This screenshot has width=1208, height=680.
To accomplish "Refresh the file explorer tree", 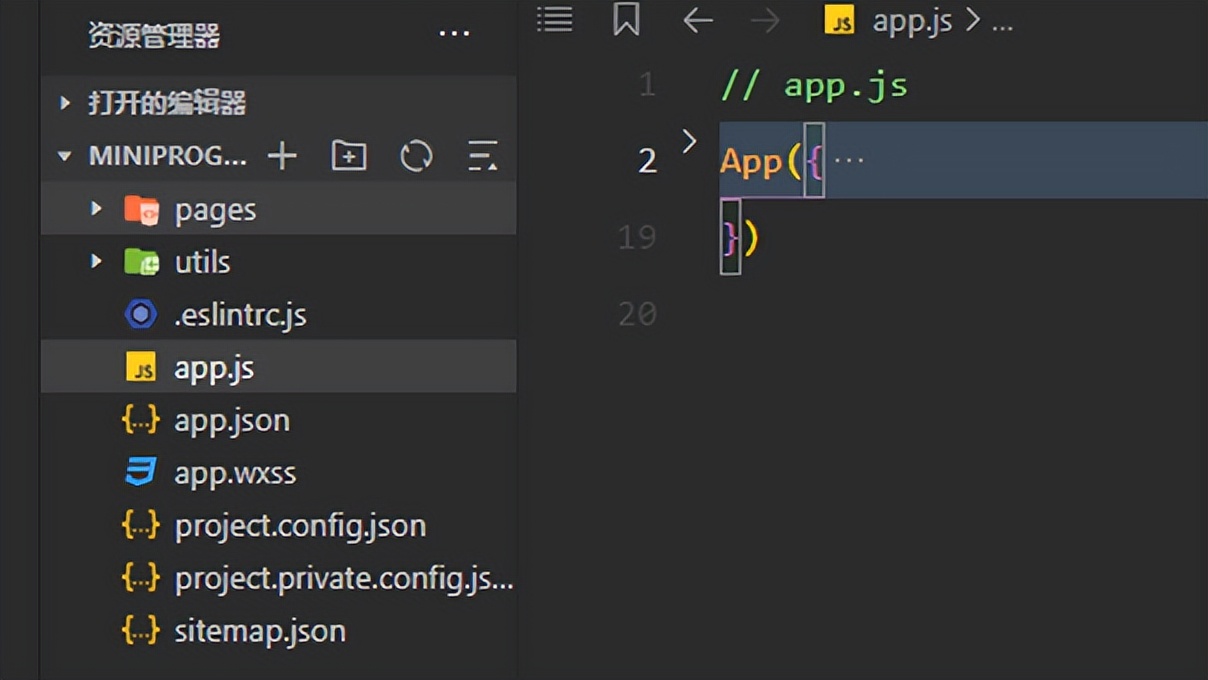I will 416,156.
